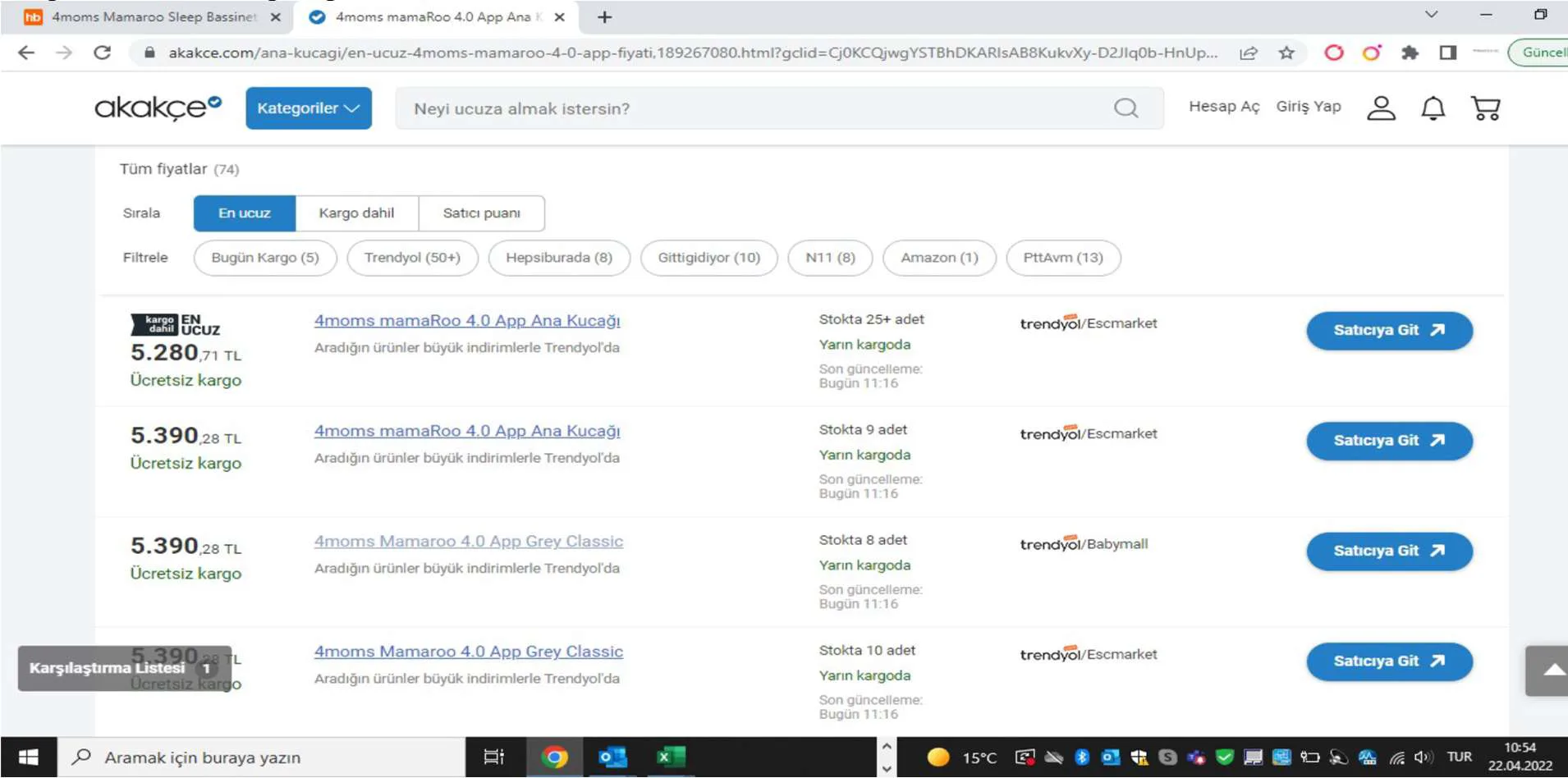Open the Chrome tab search chevron

coord(1431,15)
